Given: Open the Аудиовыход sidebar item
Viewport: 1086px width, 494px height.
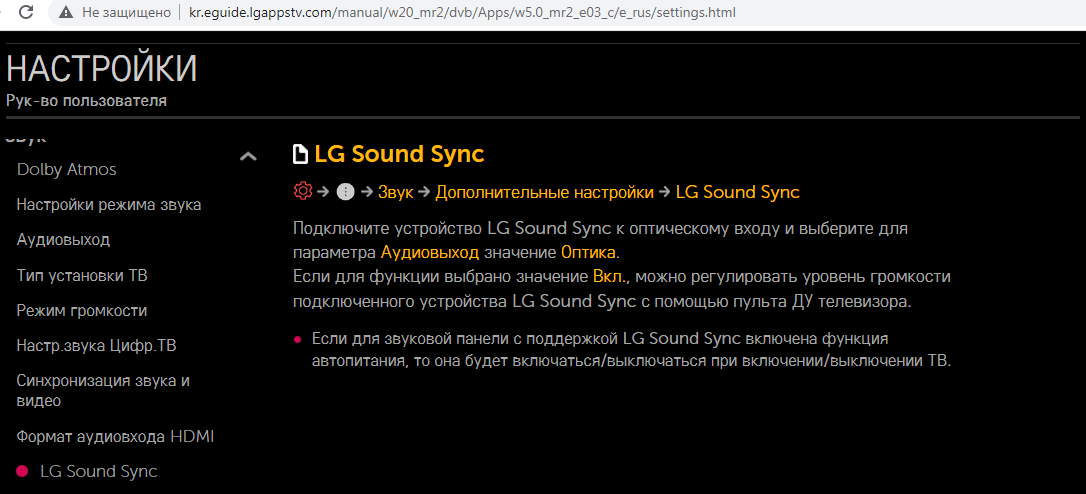Looking at the screenshot, I should 63,240.
